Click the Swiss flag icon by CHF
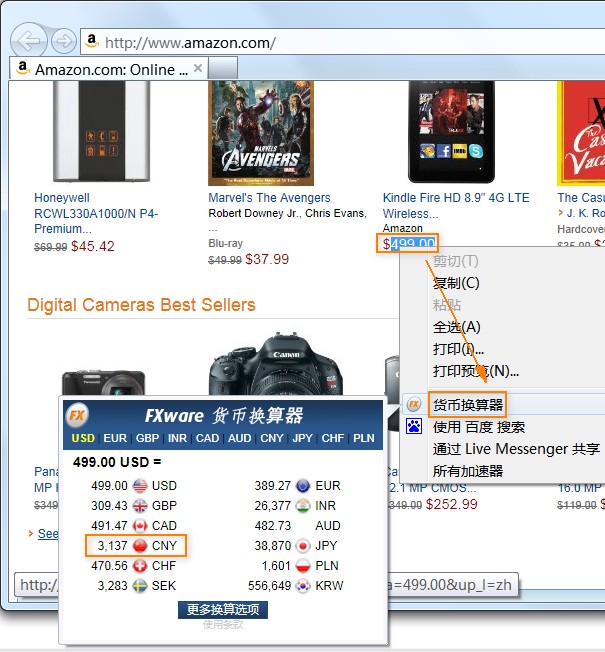The height and width of the screenshot is (652, 605). 140,566
